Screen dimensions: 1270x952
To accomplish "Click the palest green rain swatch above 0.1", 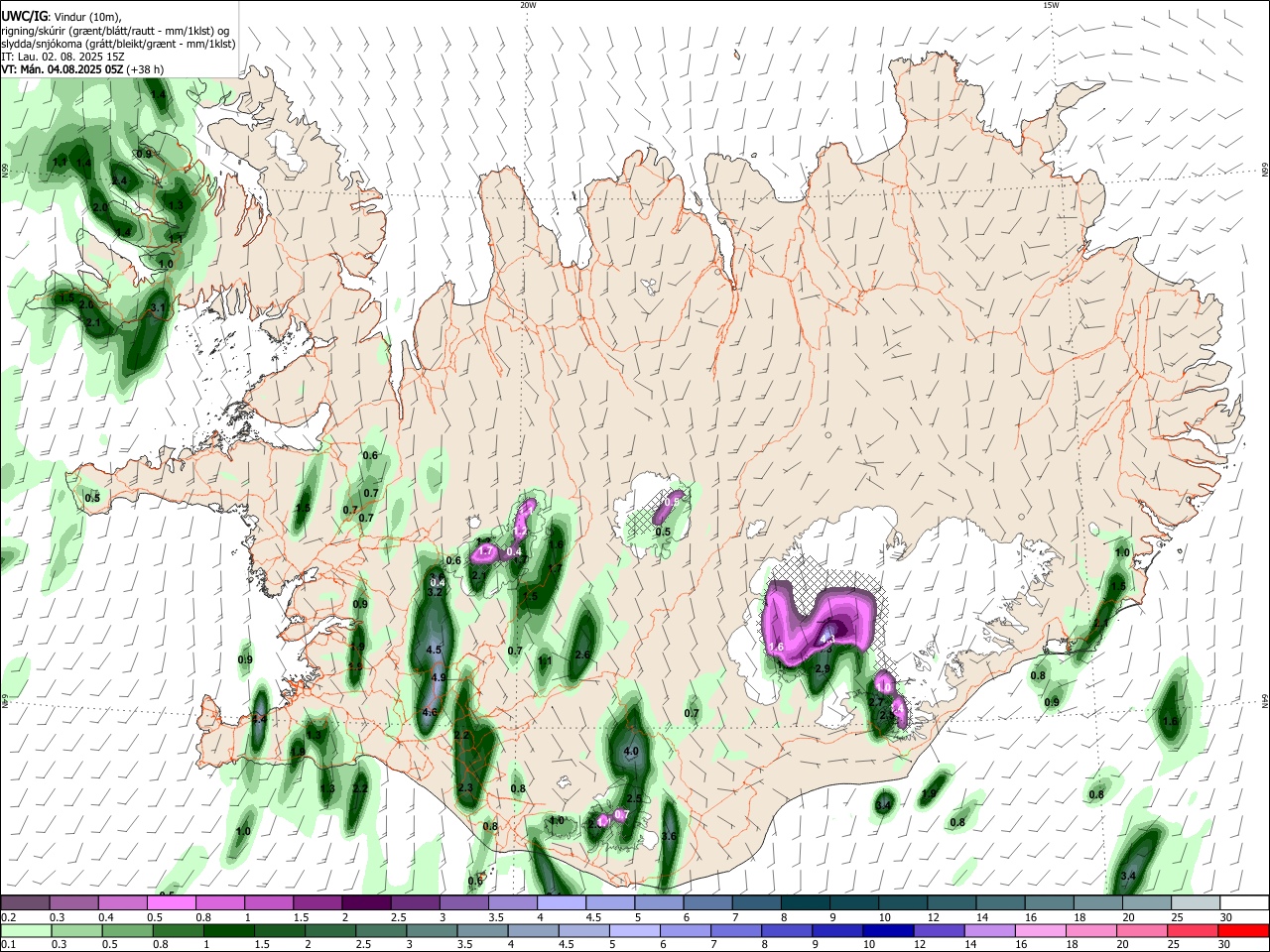I will [x=26, y=930].
